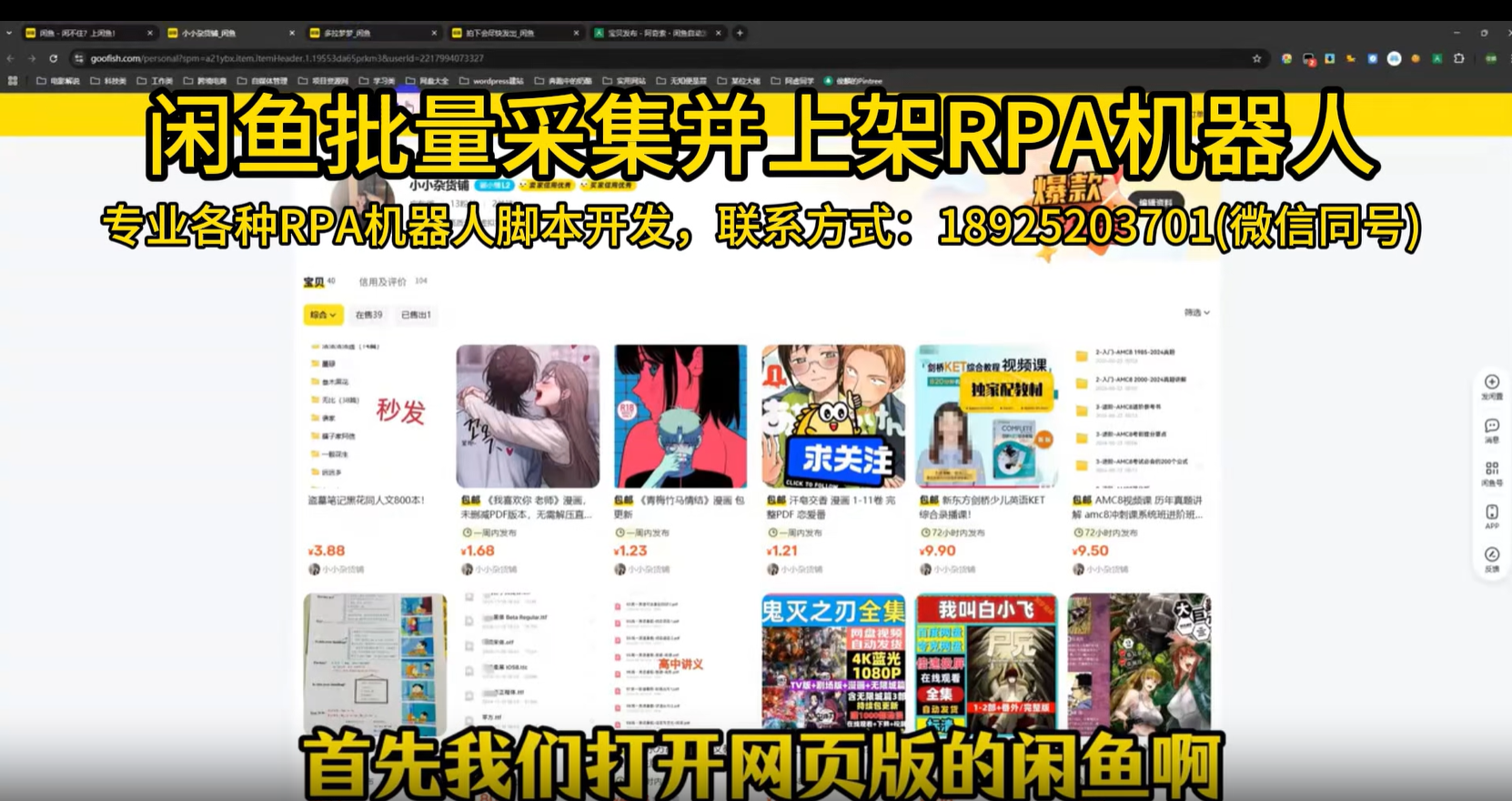Click the ¥1.23 price
The height and width of the screenshot is (801, 1512).
pos(631,551)
